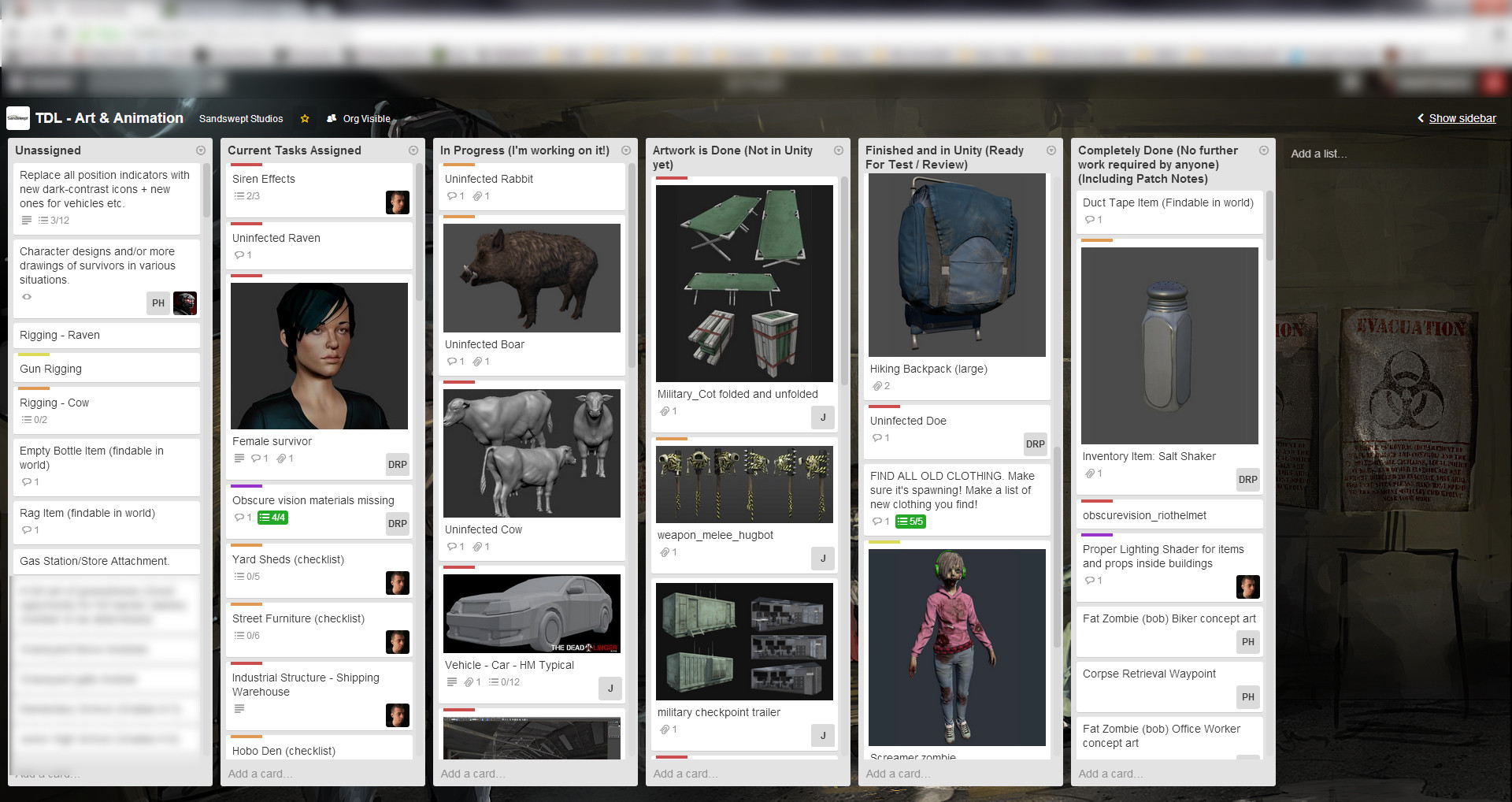Open Sandswept Studios organization

coord(241,119)
